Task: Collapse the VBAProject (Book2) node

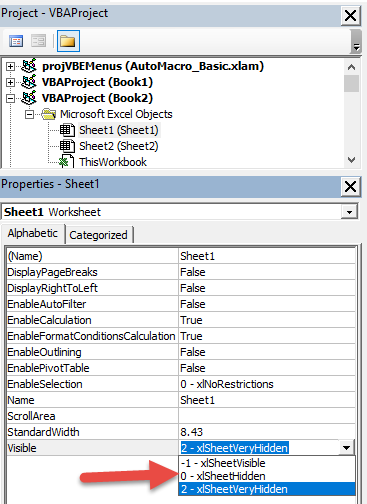Action: pyautogui.click(x=10, y=98)
